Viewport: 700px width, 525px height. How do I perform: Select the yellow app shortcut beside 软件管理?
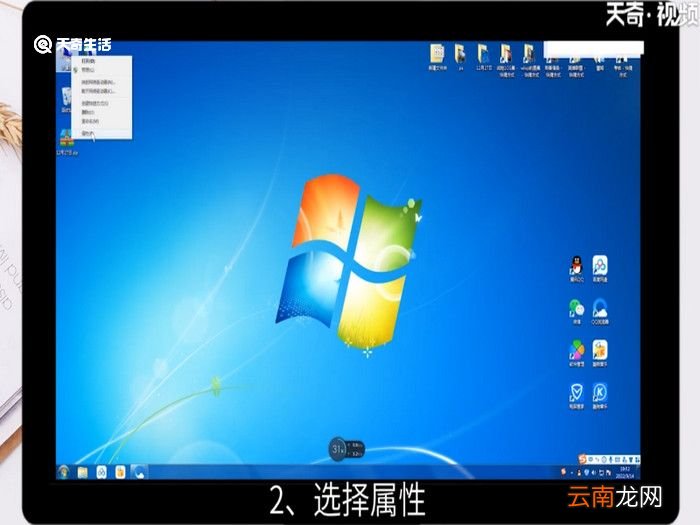click(600, 353)
